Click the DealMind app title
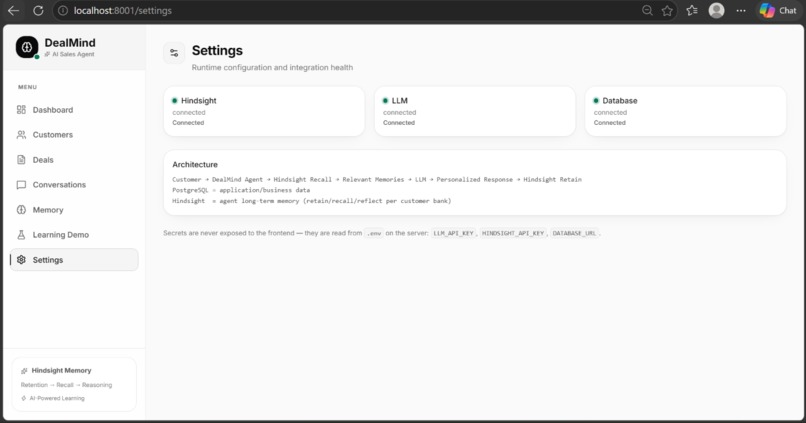The width and height of the screenshot is (806, 423). point(70,43)
